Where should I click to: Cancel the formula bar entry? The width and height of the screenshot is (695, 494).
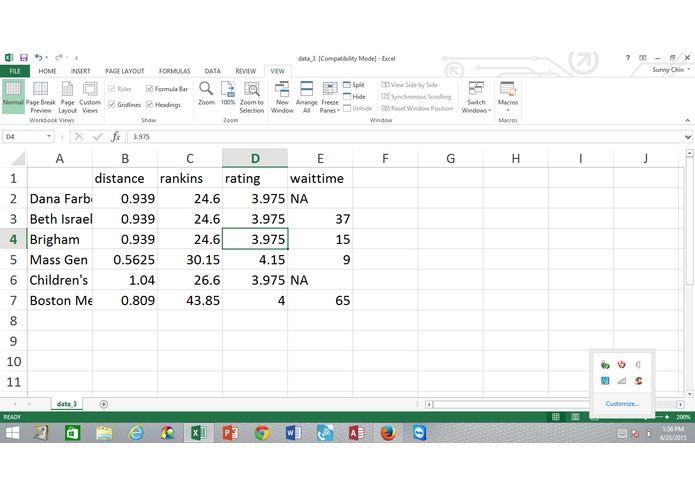pos(79,136)
